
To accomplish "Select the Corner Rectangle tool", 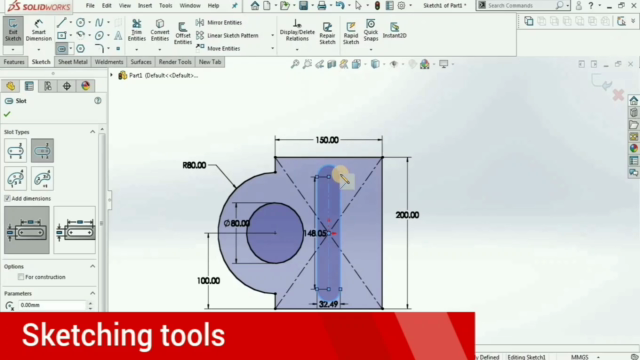I will [x=61, y=36].
